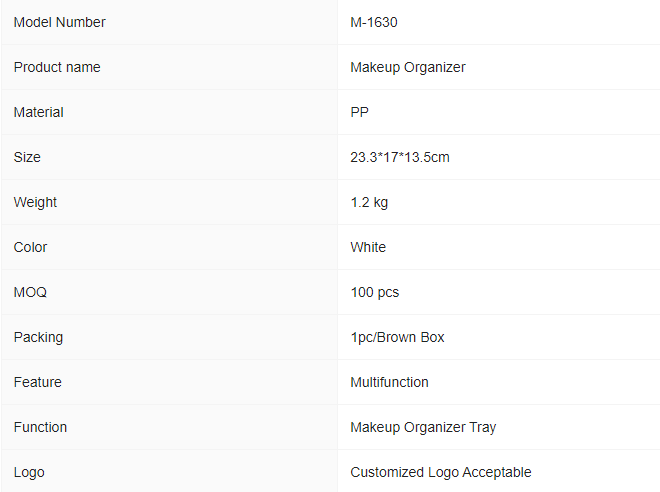Select the Customized Logo Acceptable text
This screenshot has height=492, width=660.
(441, 473)
